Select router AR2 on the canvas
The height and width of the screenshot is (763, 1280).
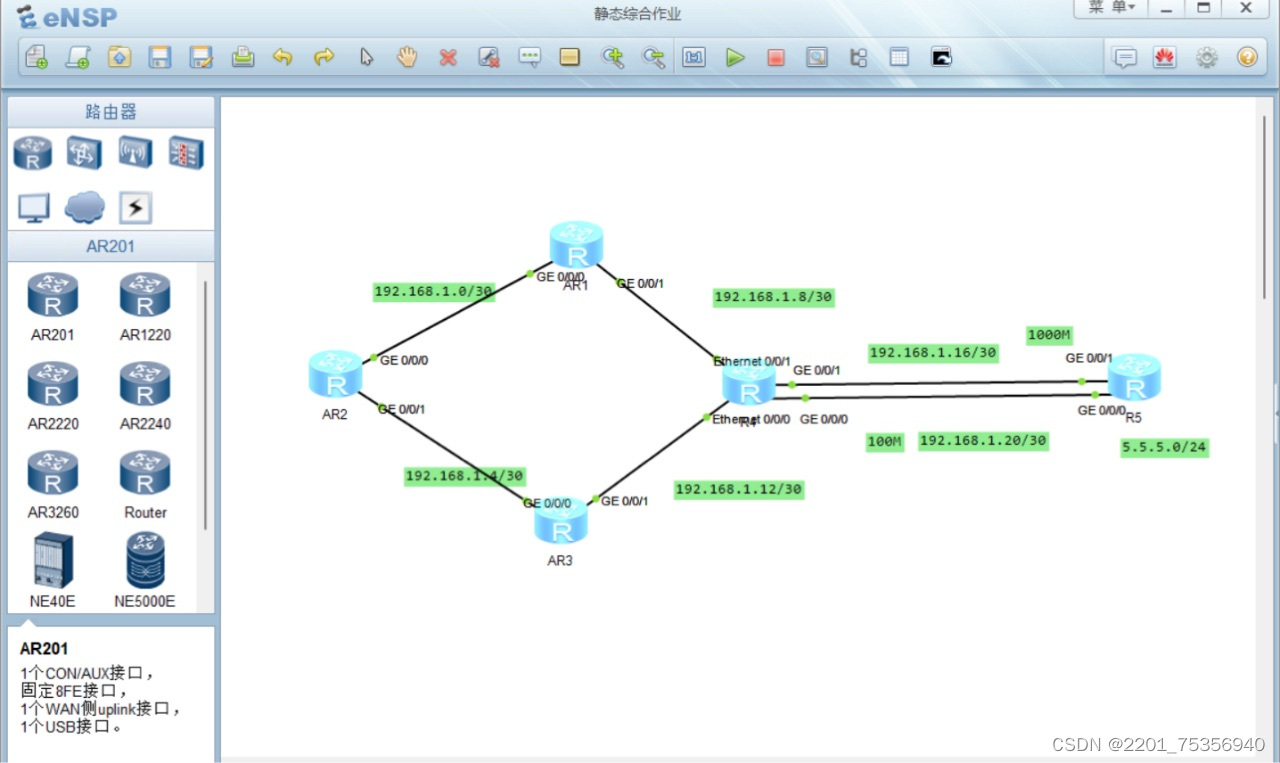pos(335,374)
